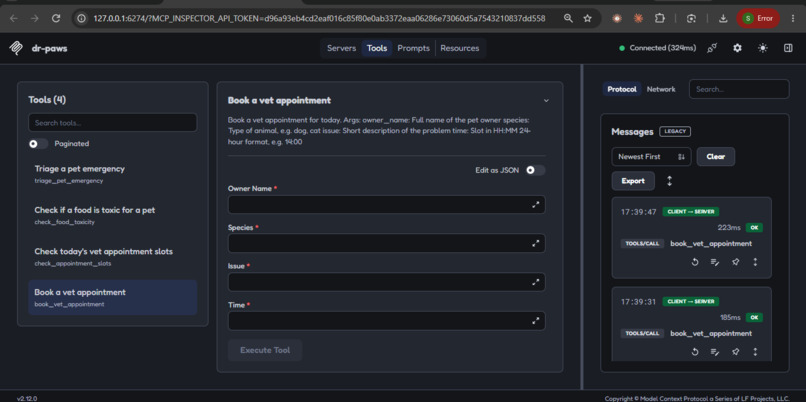Viewport: 806px width, 402px height.
Task: Expand the 17:39:47 message with the vertical arrows icon
Action: click(x=755, y=262)
